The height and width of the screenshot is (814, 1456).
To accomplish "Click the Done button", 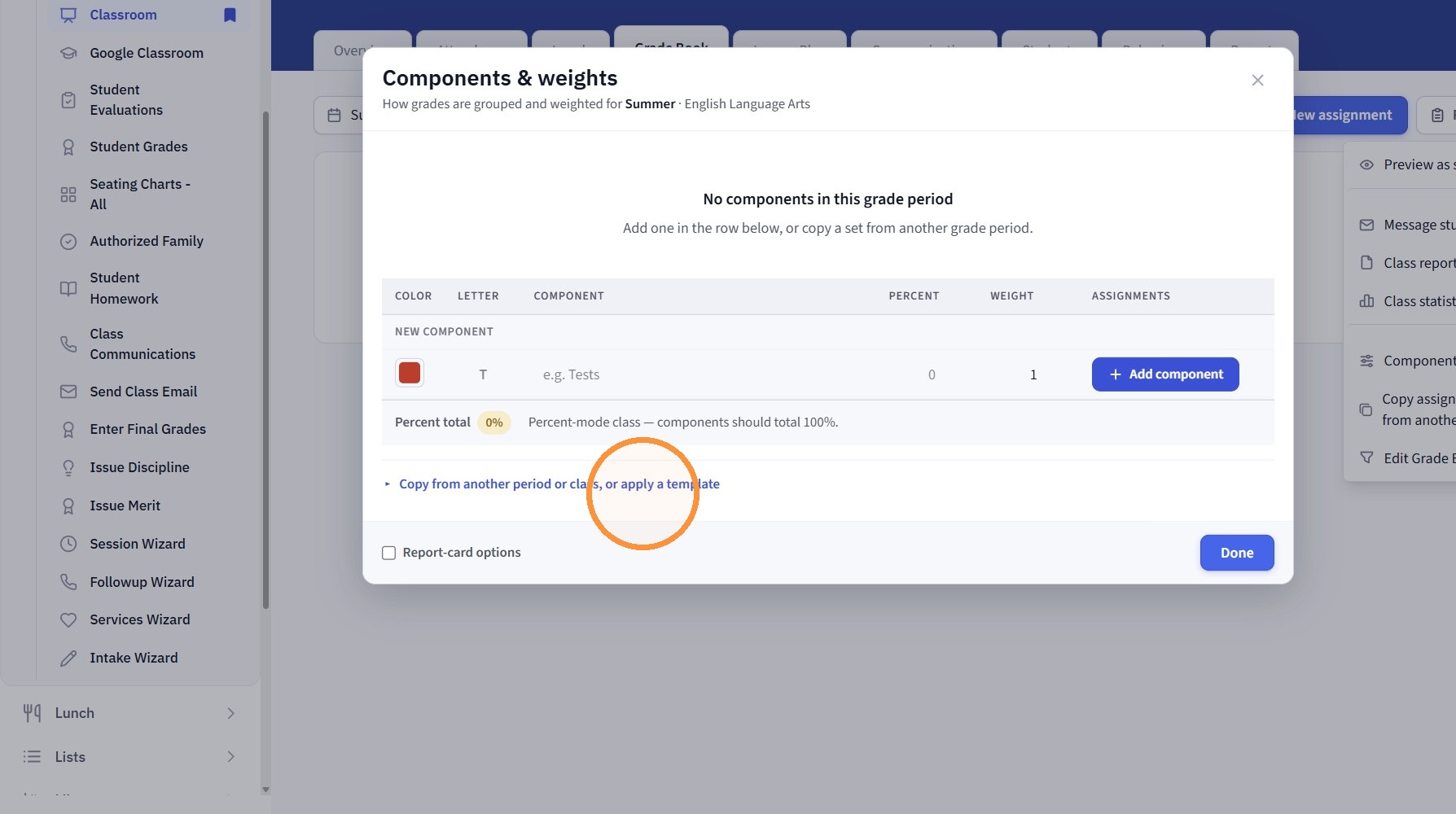I will [1237, 553].
